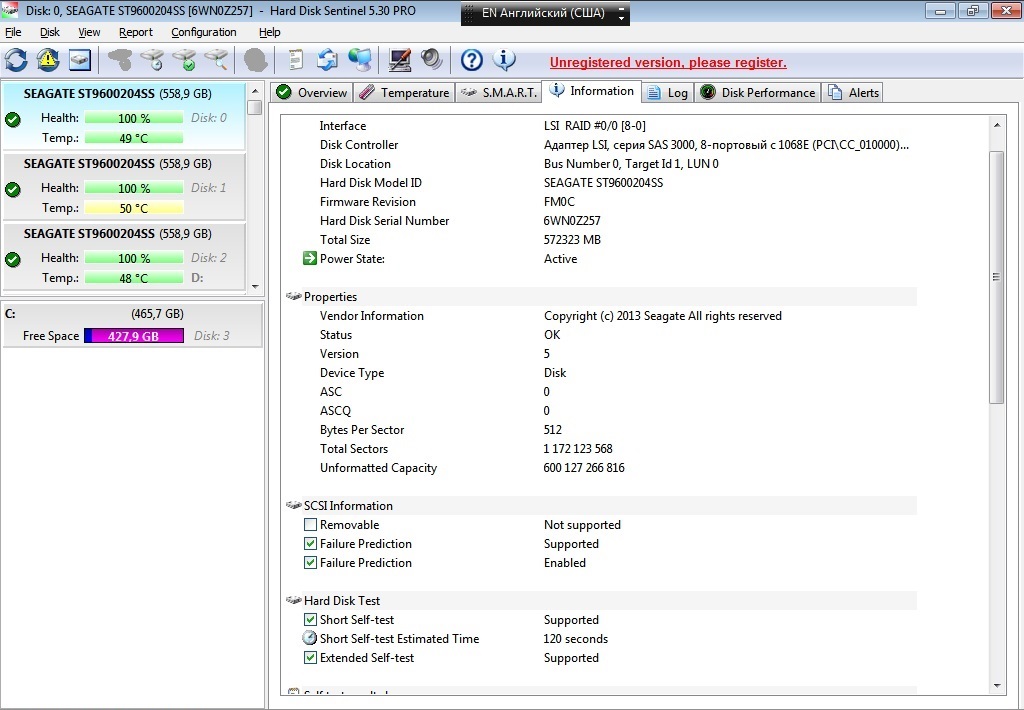The height and width of the screenshot is (710, 1024).
Task: Toggle the Removable checkbox
Action: [x=310, y=524]
